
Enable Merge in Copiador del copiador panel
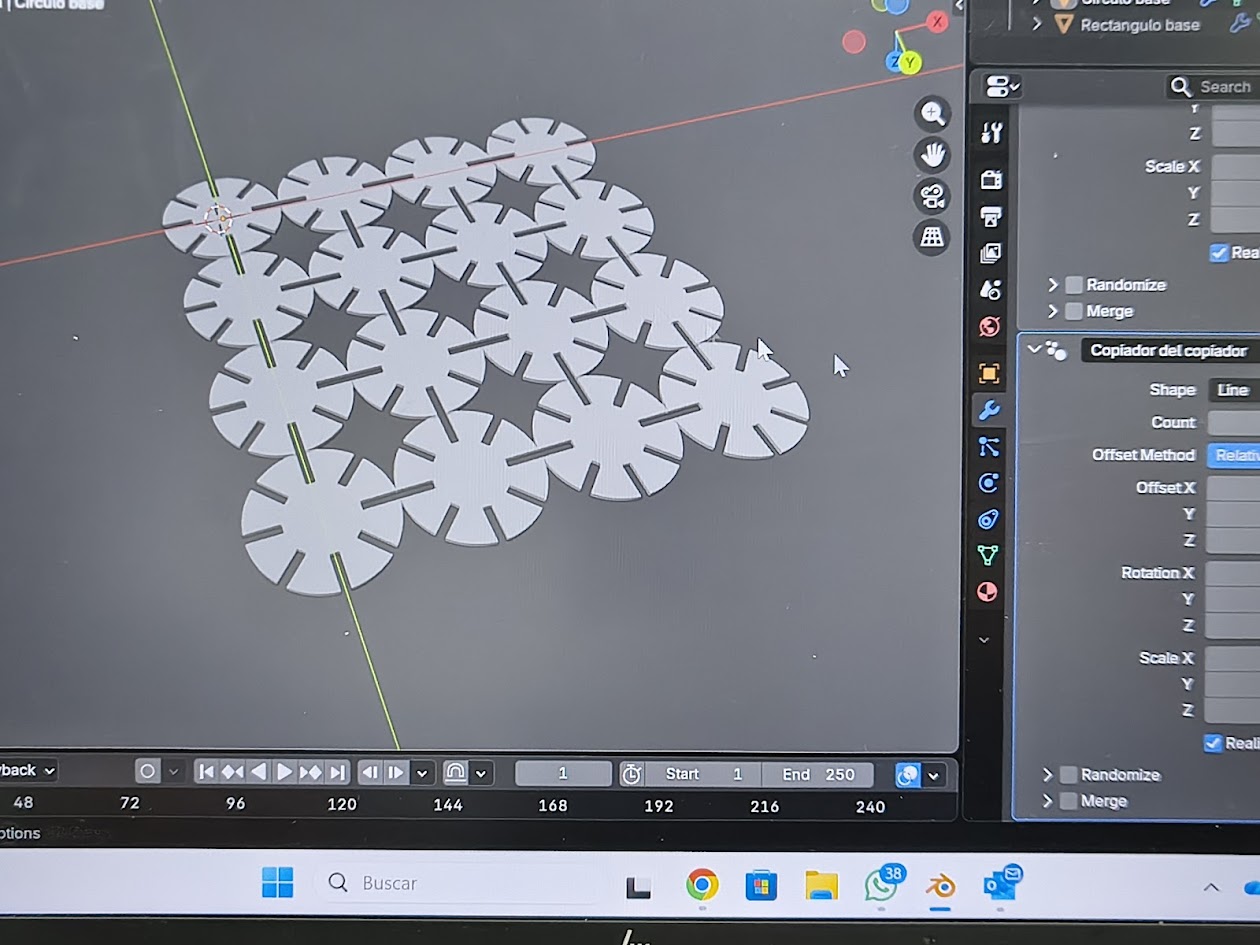coord(1068,801)
